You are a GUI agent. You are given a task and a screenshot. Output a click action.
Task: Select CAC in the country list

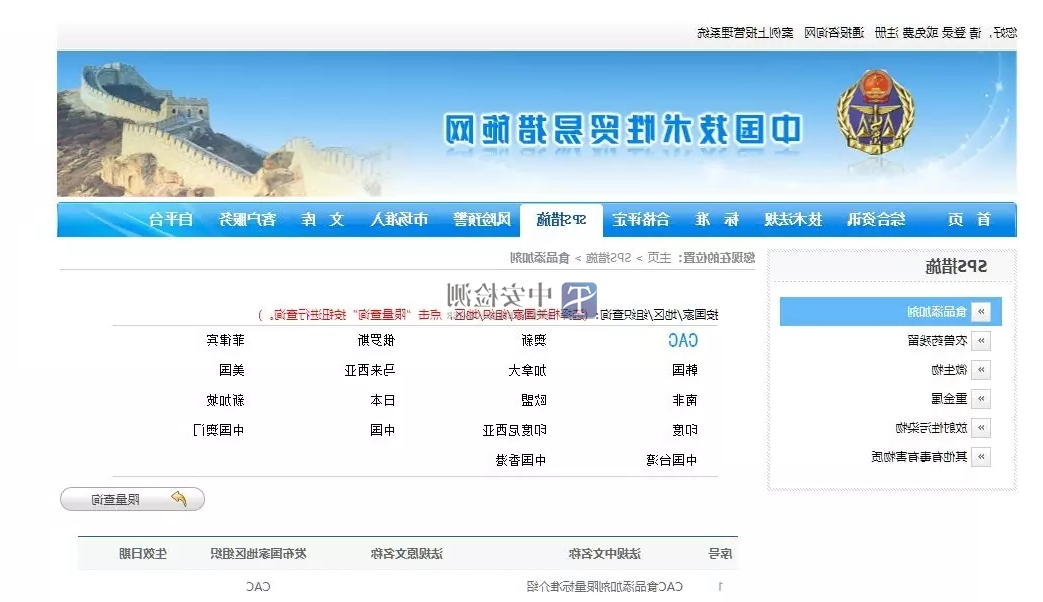click(x=683, y=341)
